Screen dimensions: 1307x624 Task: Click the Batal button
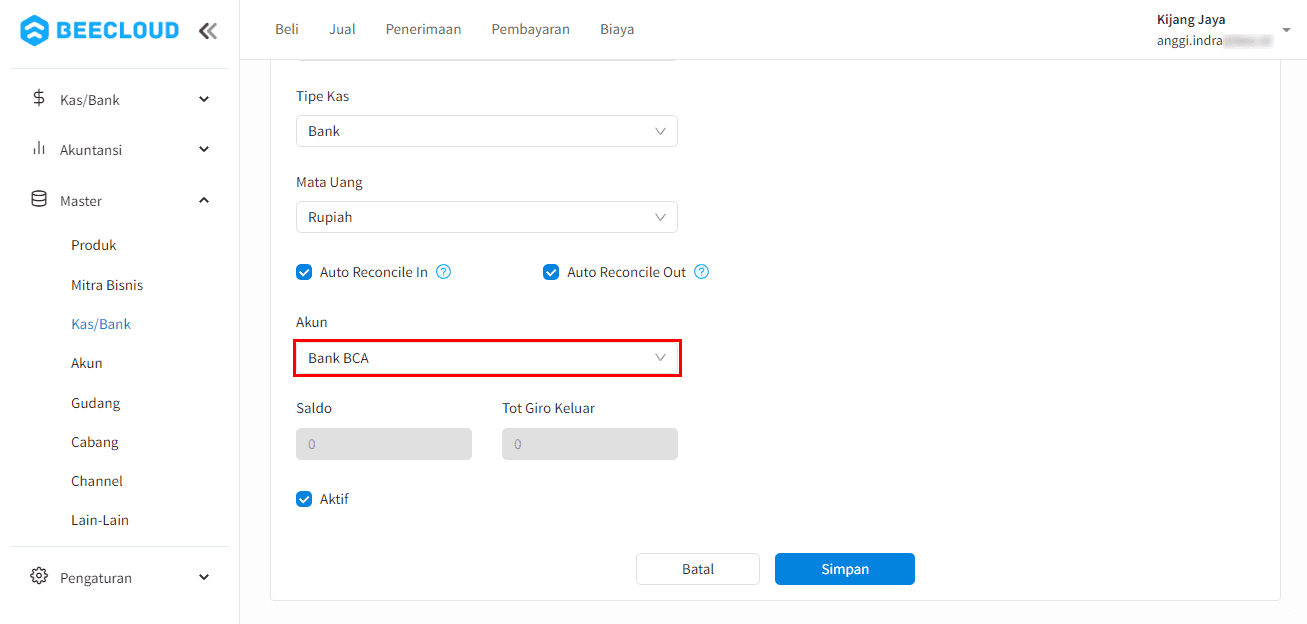697,569
